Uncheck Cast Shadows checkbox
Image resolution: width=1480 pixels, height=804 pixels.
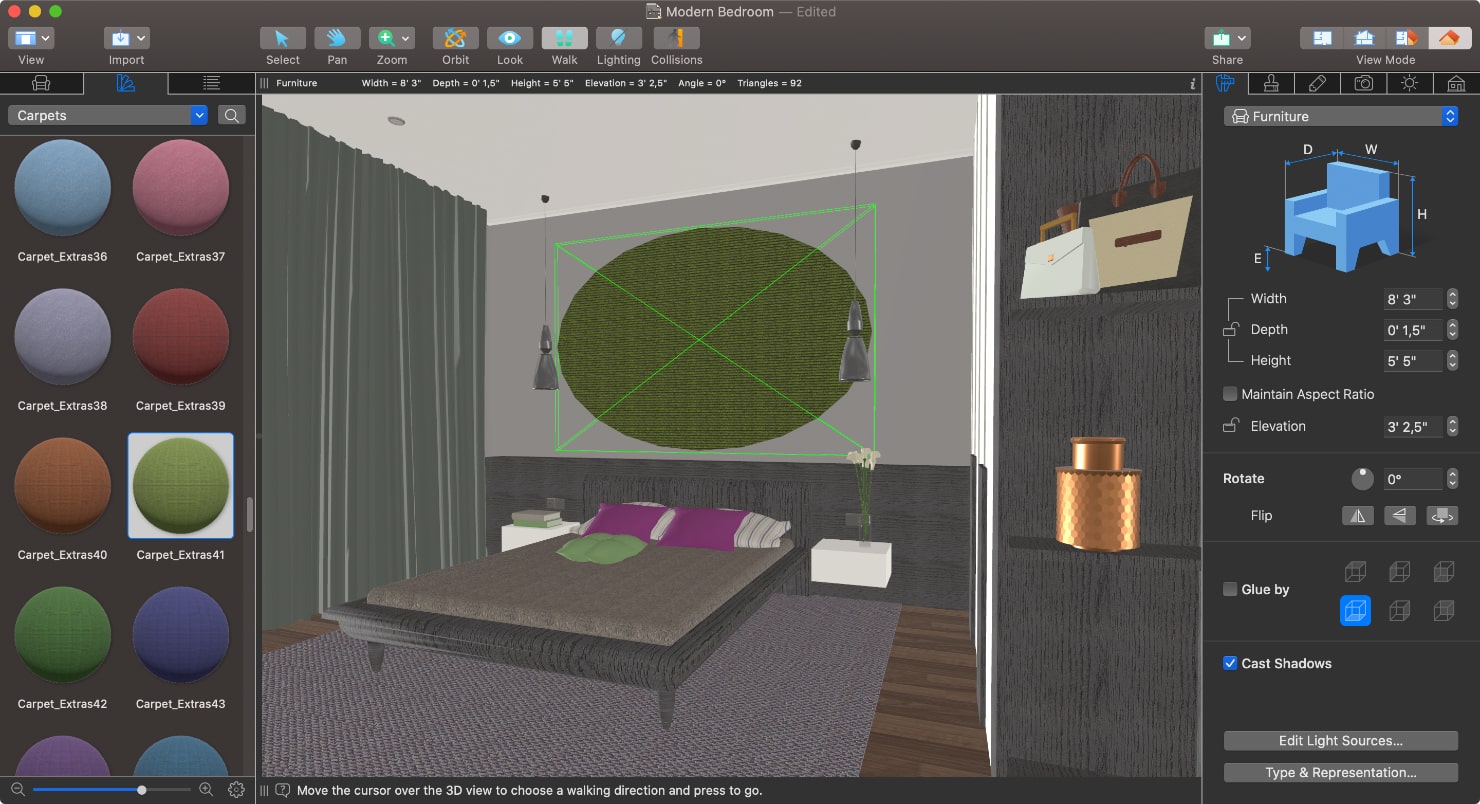click(1230, 663)
